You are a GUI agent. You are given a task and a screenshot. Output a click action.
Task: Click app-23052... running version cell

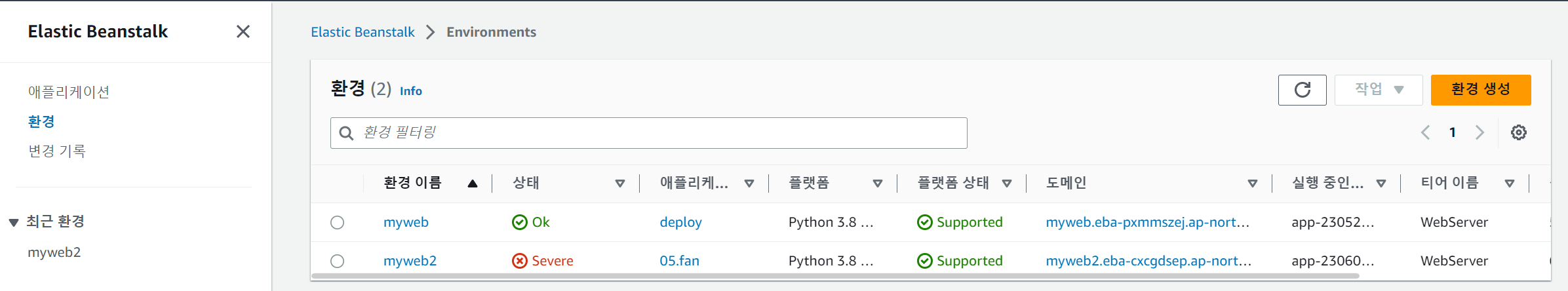(x=1333, y=222)
